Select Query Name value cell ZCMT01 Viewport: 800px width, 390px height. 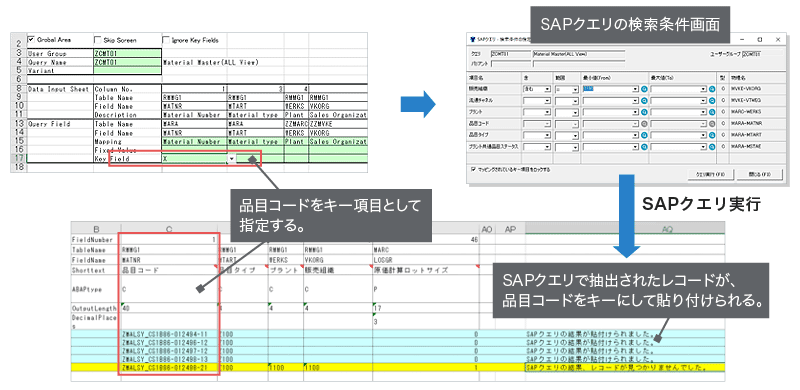click(128, 62)
